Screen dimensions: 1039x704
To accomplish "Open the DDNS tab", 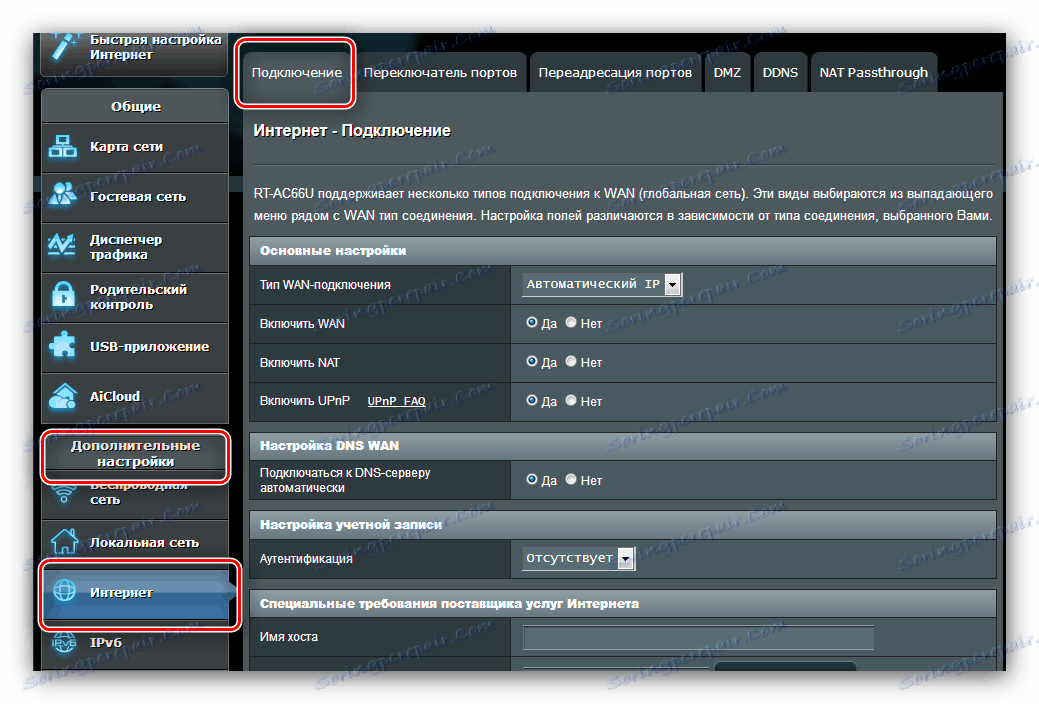I will [x=780, y=72].
